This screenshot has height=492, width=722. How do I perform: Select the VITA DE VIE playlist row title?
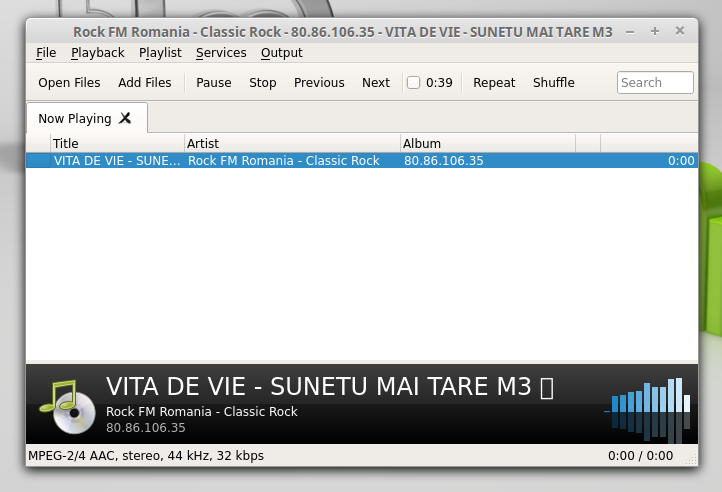(117, 161)
